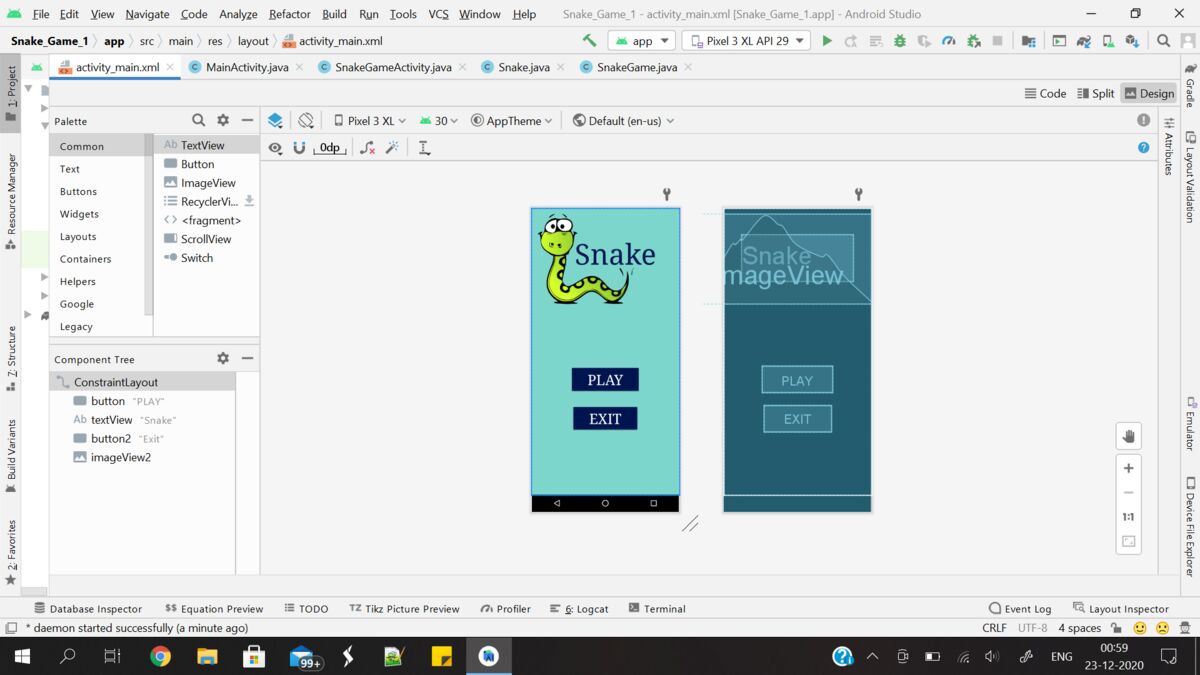Click the Make Project hammer icon
This screenshot has height=675, width=1200.
(x=589, y=41)
